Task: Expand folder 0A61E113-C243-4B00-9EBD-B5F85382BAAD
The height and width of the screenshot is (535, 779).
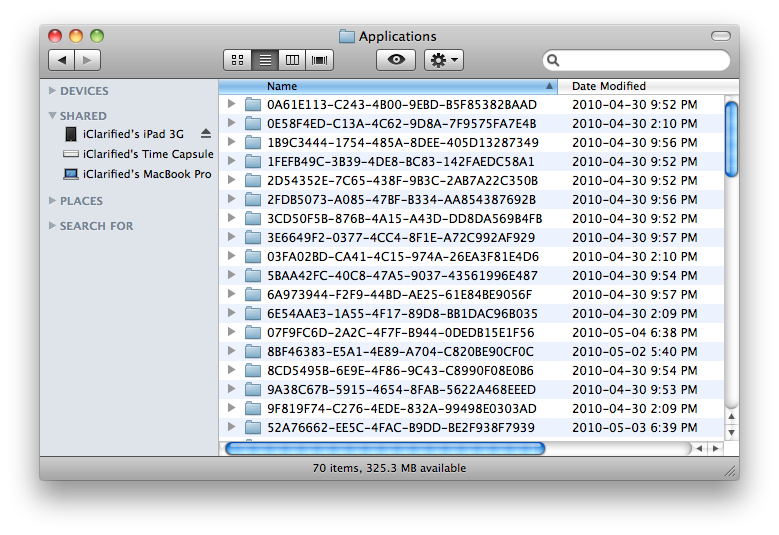Action: point(232,104)
